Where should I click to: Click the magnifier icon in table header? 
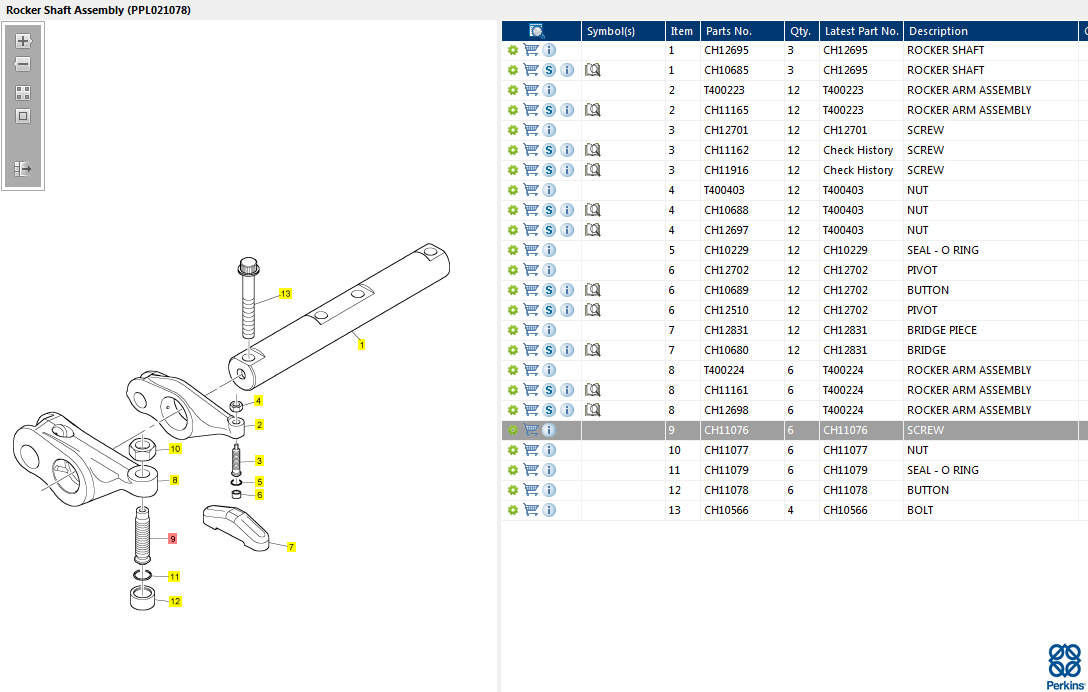click(537, 31)
